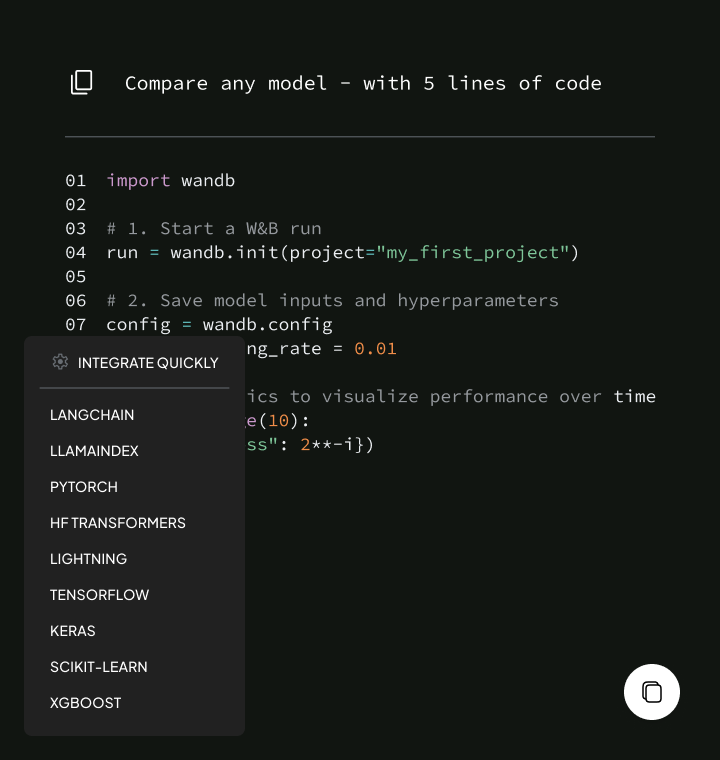Image resolution: width=720 pixels, height=760 pixels.
Task: Click the 'Compare any model' title text
Action: pyautogui.click(x=363, y=83)
